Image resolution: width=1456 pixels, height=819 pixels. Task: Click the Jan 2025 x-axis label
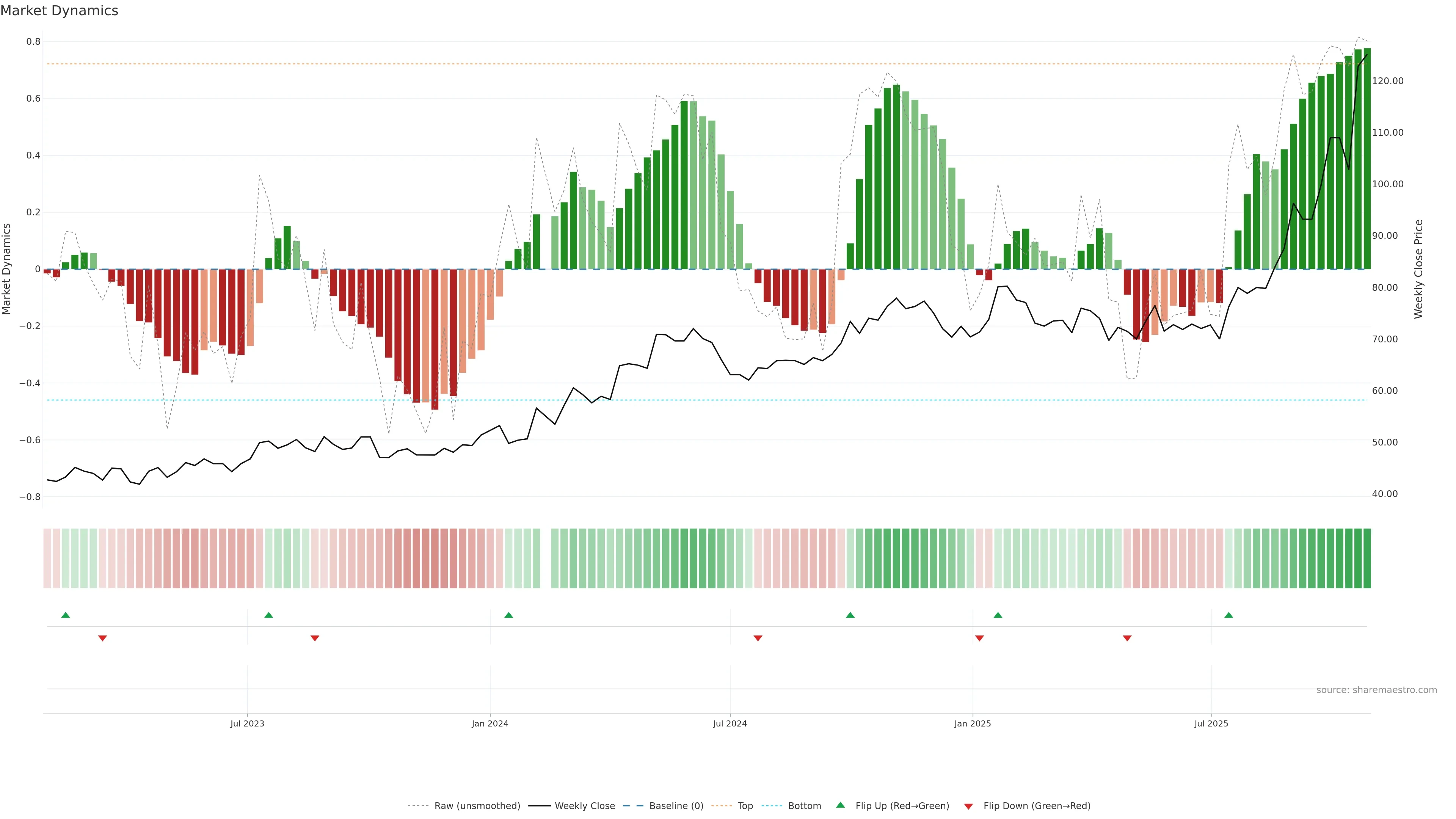[x=972, y=723]
